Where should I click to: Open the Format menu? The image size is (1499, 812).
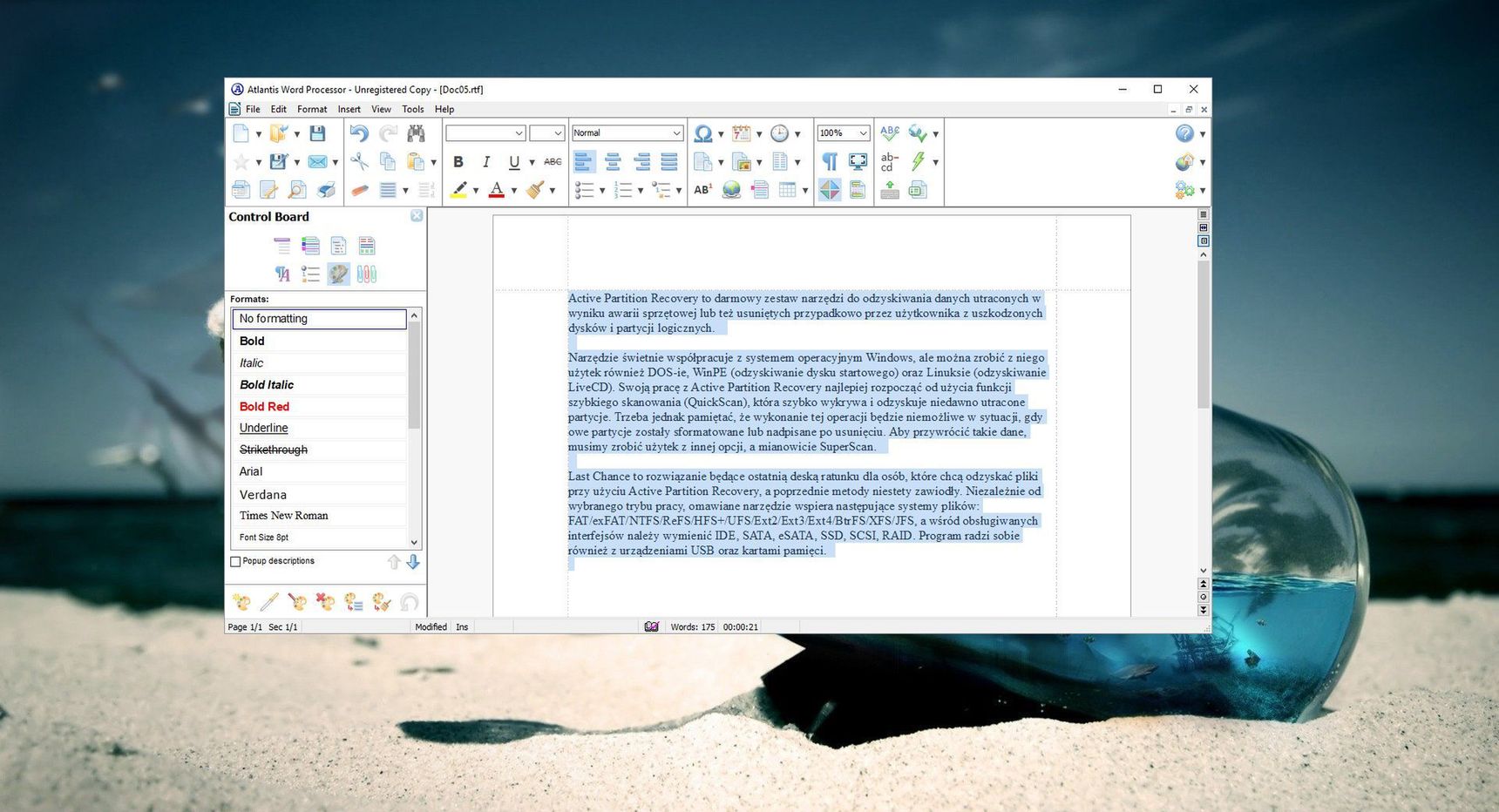(x=312, y=109)
